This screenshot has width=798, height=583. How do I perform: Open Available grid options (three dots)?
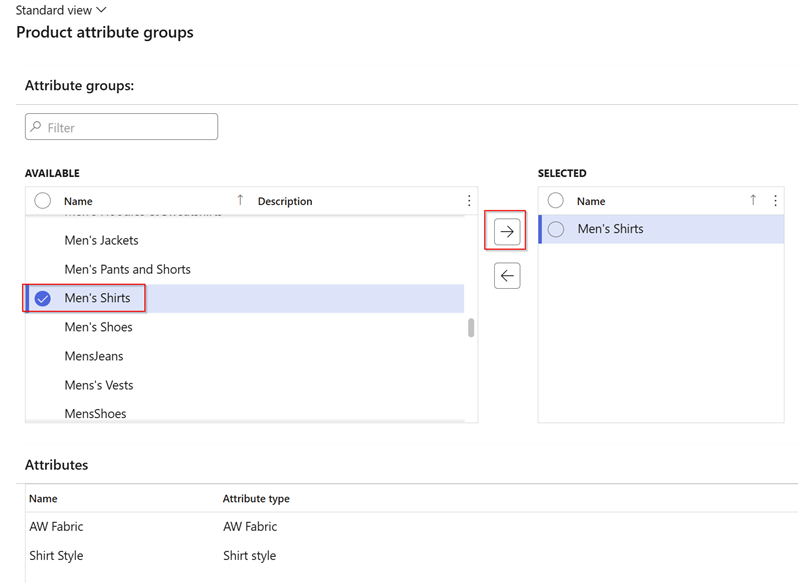tap(469, 201)
